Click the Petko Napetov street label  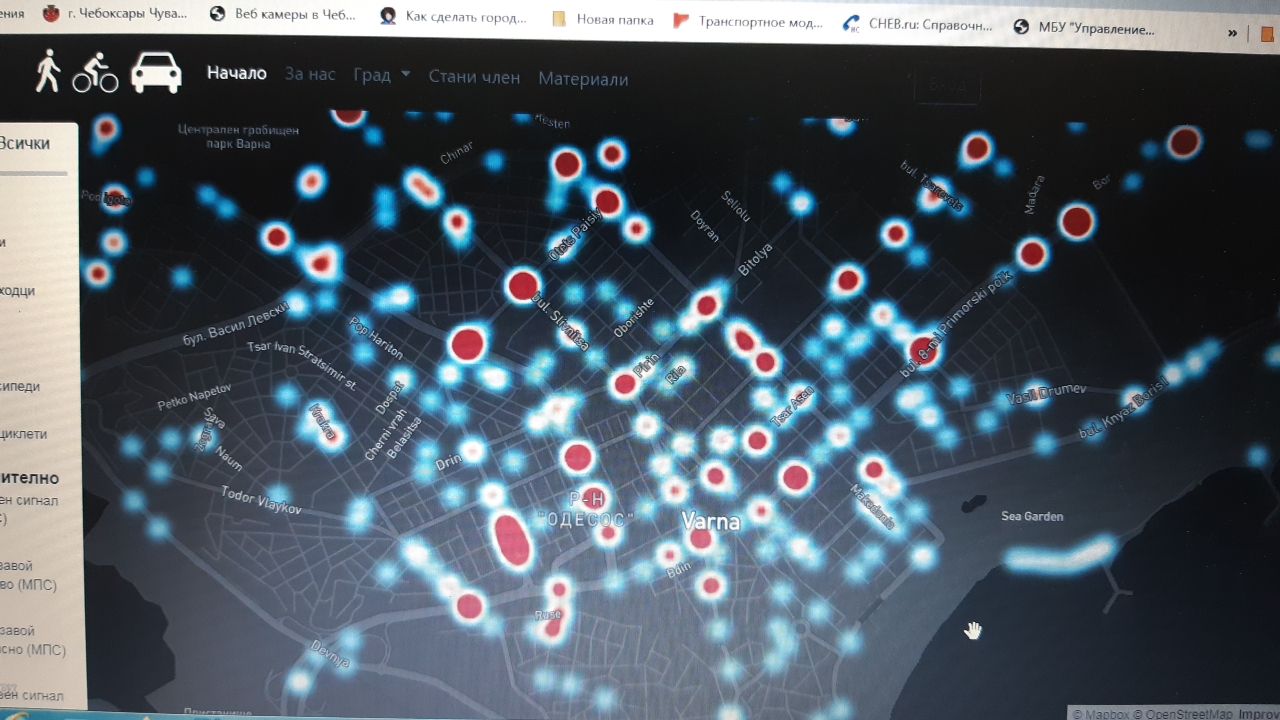pyautogui.click(x=194, y=396)
